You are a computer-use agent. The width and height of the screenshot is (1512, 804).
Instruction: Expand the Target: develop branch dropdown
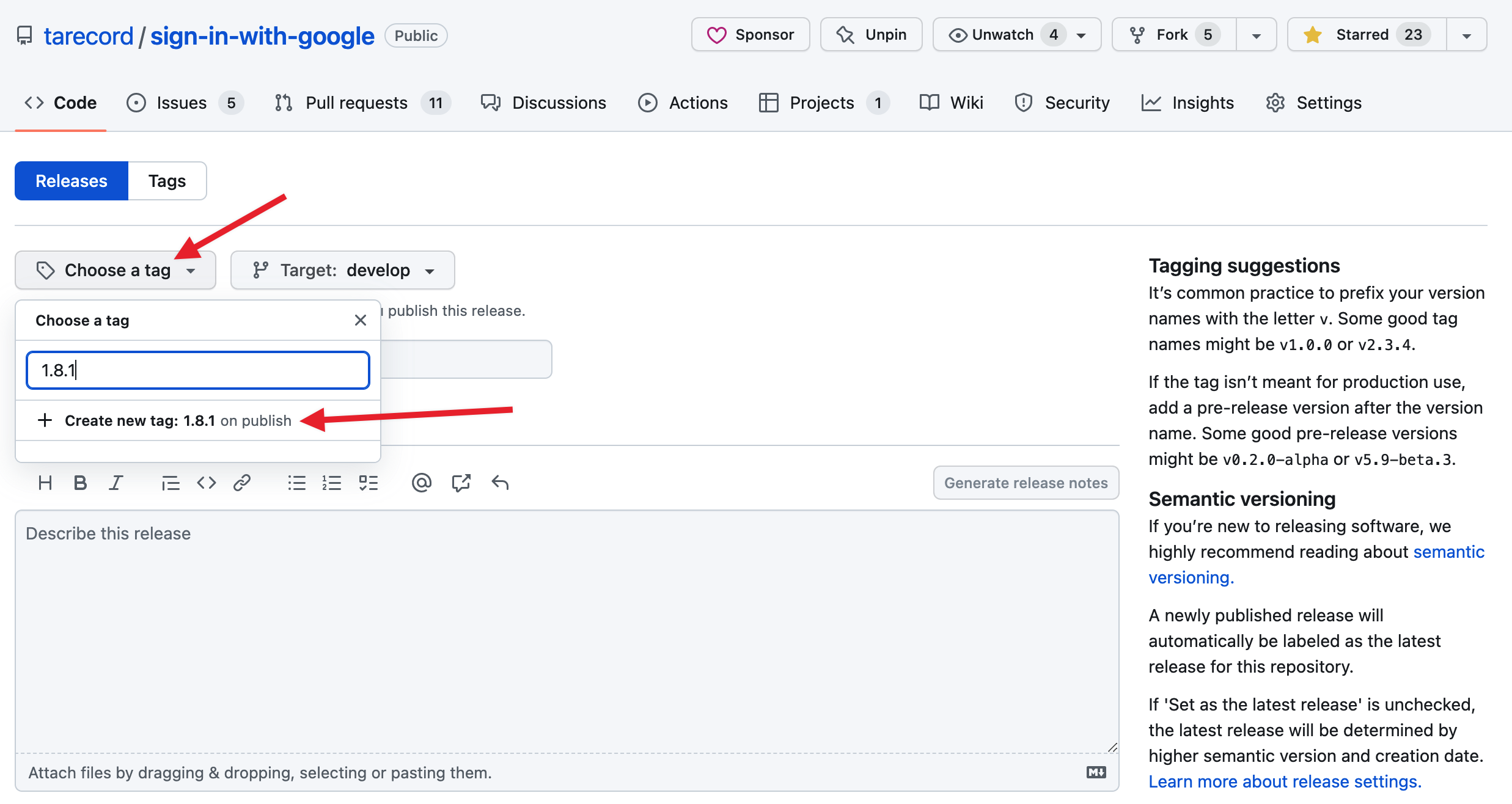click(x=343, y=270)
